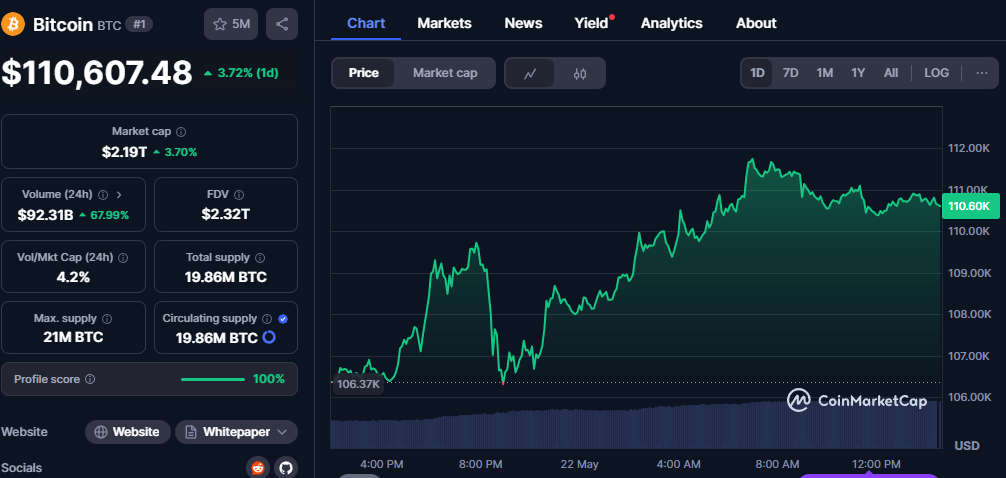Click the $92.31B volume value
1006x478 pixels.
(45, 215)
